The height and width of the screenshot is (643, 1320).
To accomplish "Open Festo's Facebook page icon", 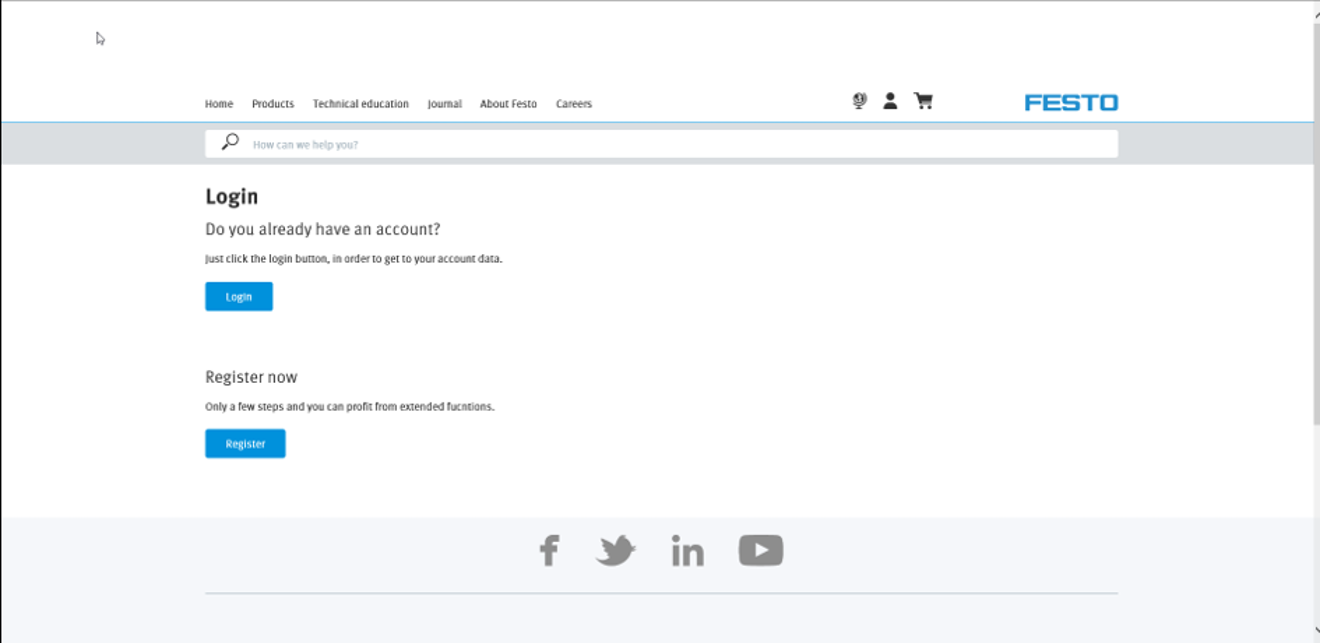I will [549, 550].
